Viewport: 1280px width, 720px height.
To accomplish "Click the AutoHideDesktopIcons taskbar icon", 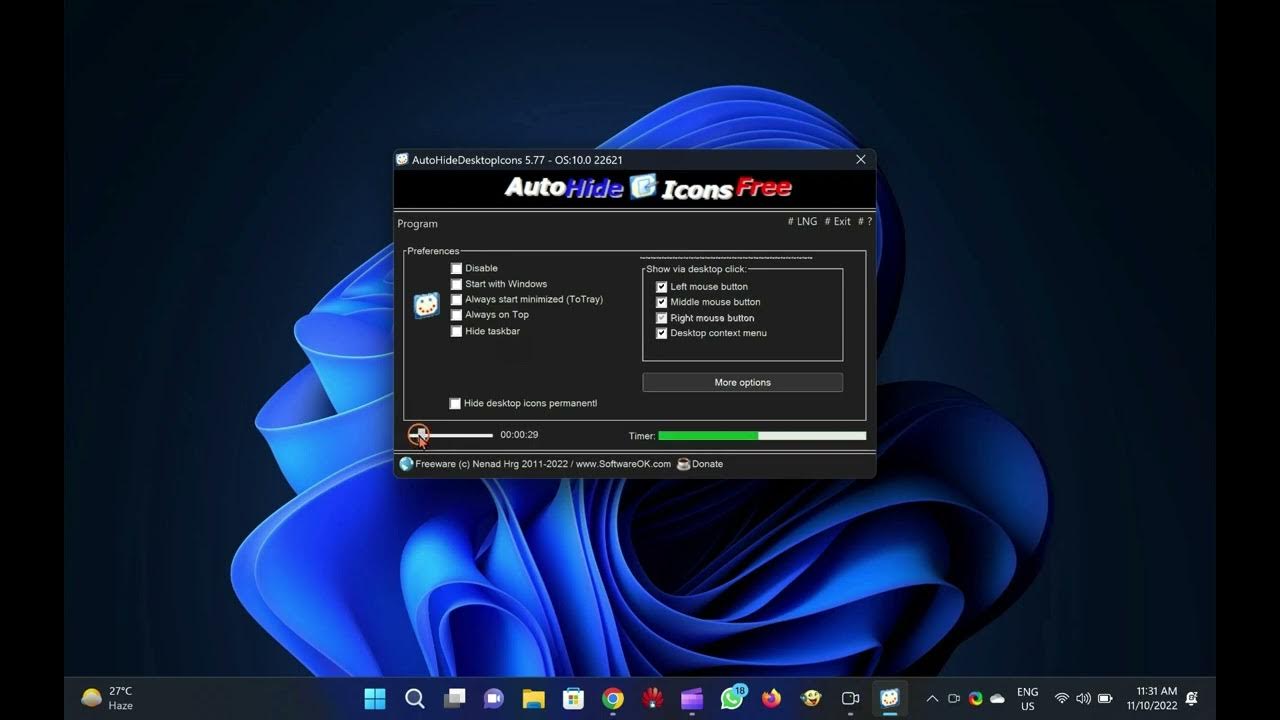I will coord(889,698).
